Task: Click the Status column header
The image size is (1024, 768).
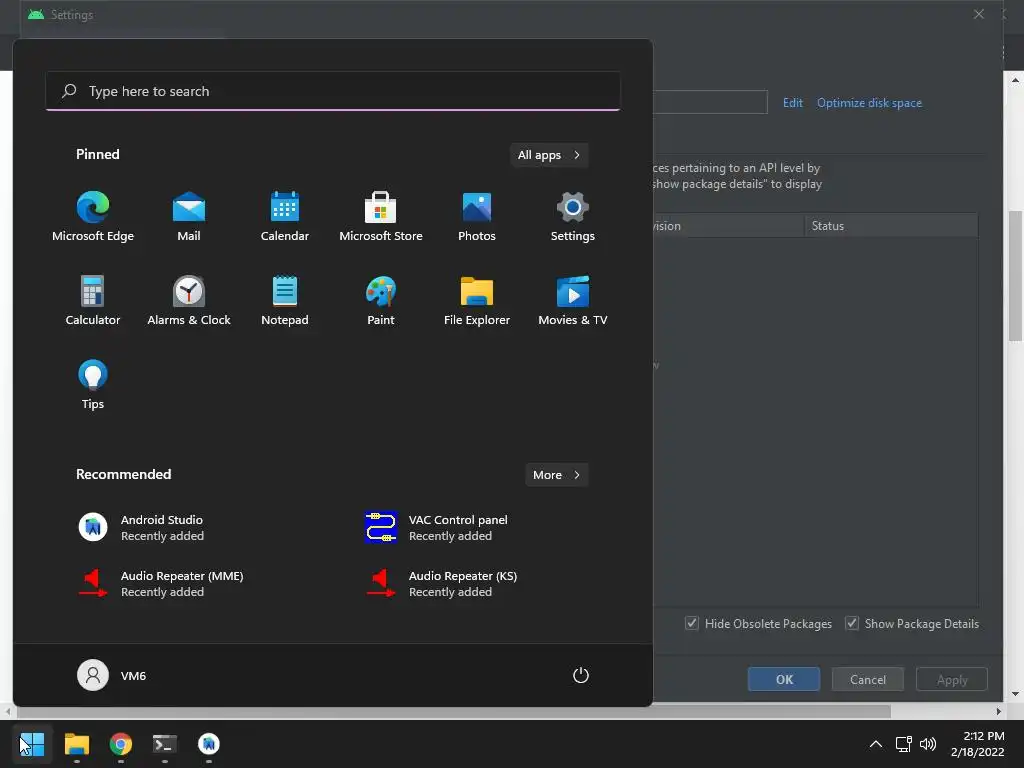Action: 891,226
